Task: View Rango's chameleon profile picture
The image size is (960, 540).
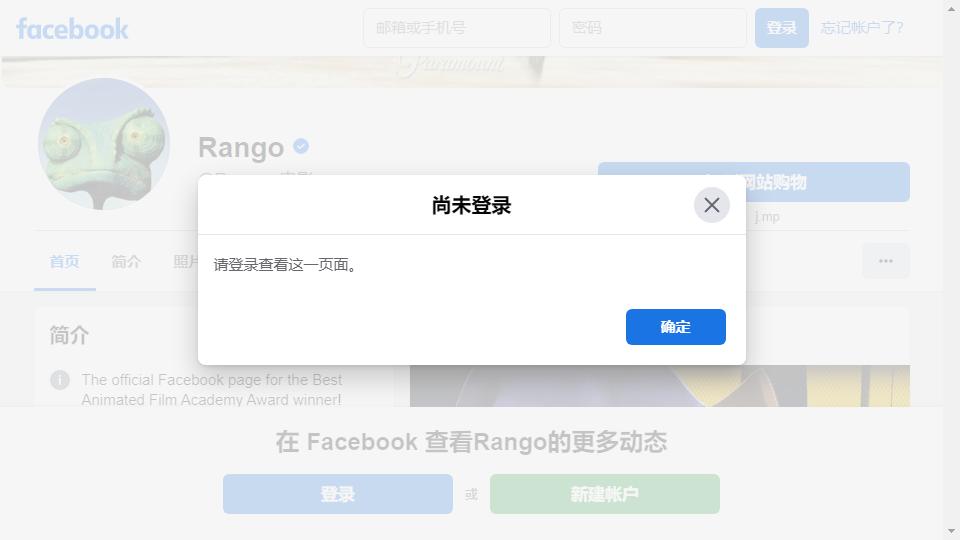Action: pyautogui.click(x=104, y=144)
